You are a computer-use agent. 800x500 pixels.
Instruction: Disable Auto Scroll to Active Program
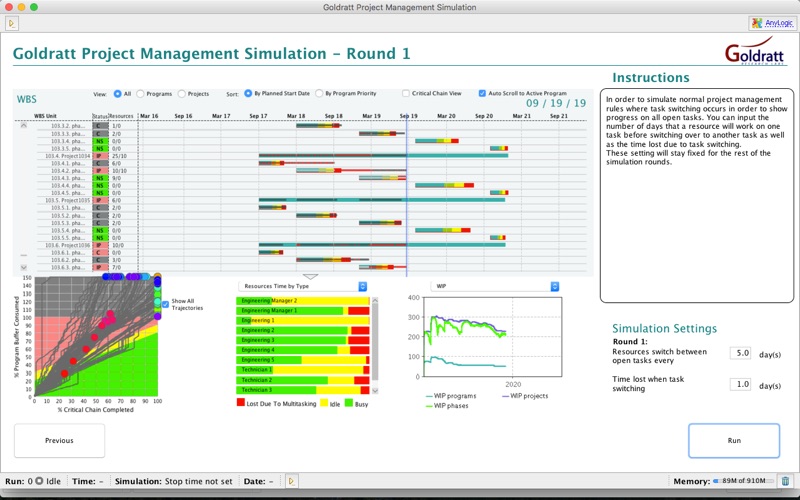tap(482, 93)
